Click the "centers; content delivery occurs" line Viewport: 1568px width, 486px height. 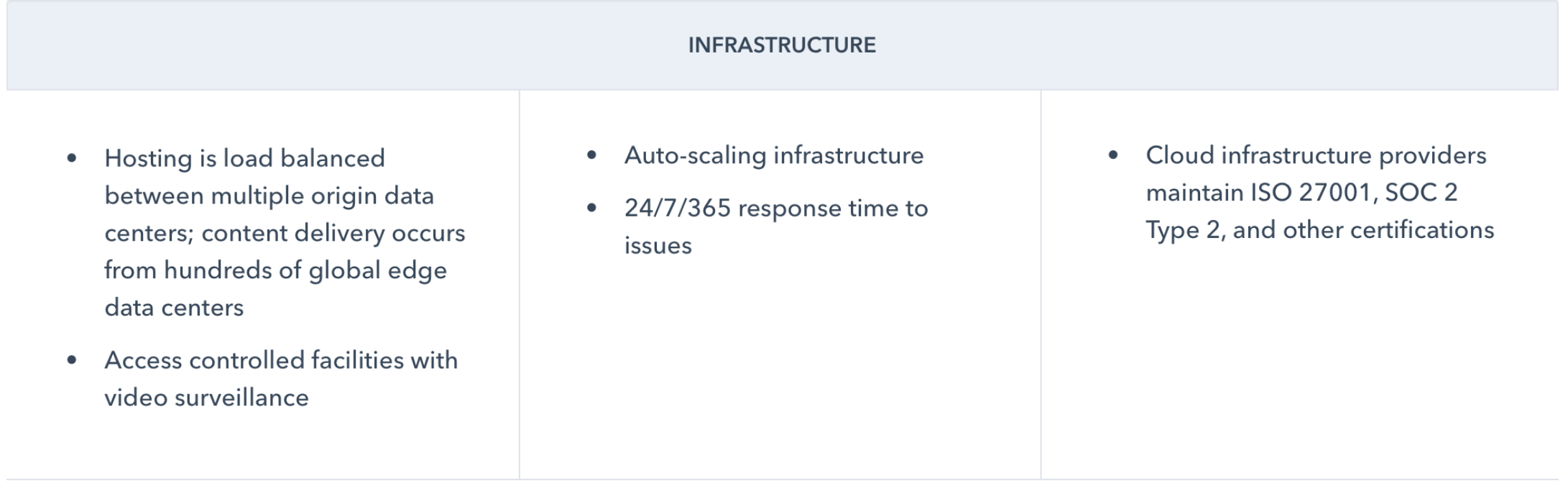[285, 233]
